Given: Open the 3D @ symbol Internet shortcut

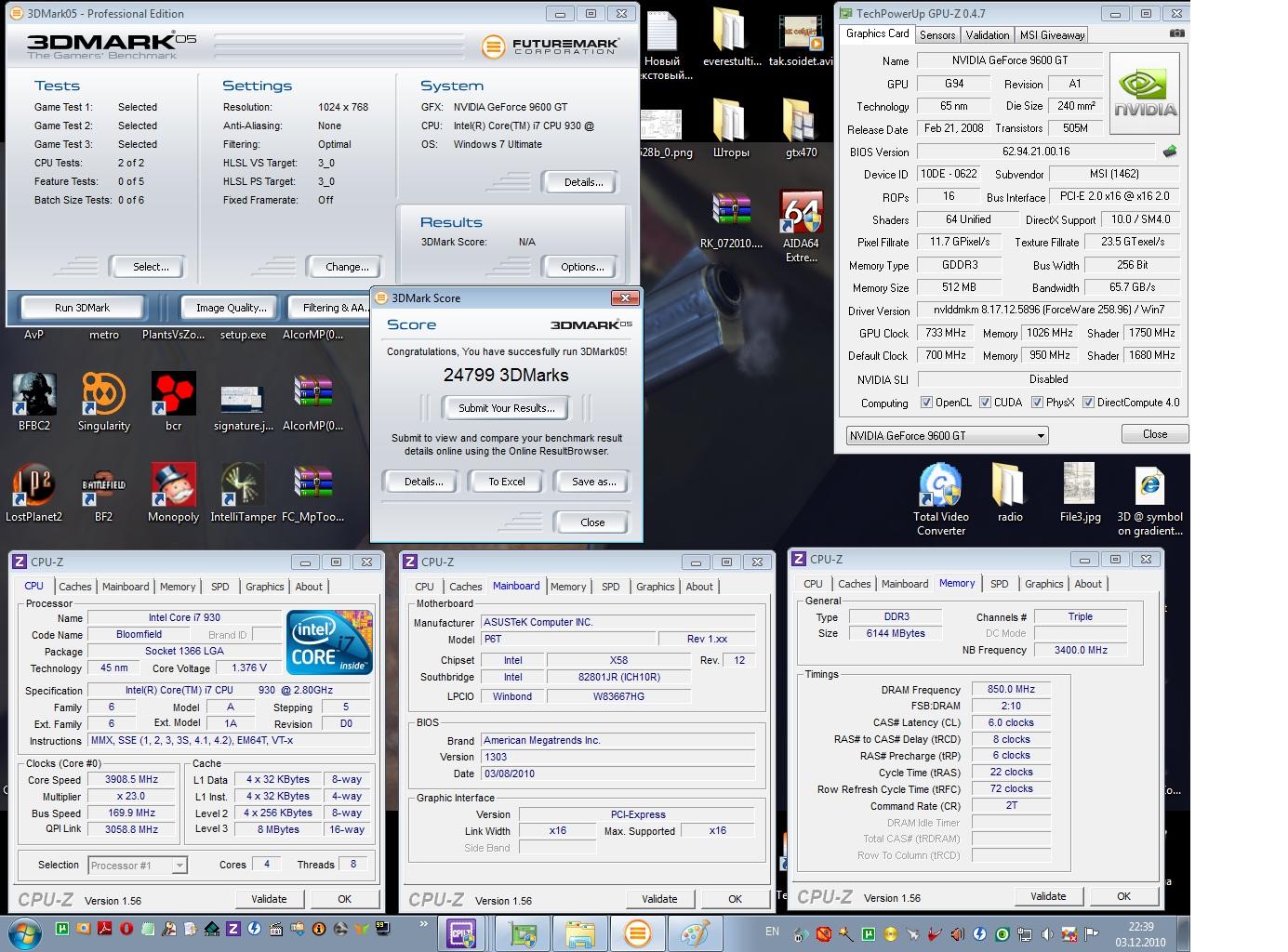Looking at the screenshot, I should tap(1150, 500).
